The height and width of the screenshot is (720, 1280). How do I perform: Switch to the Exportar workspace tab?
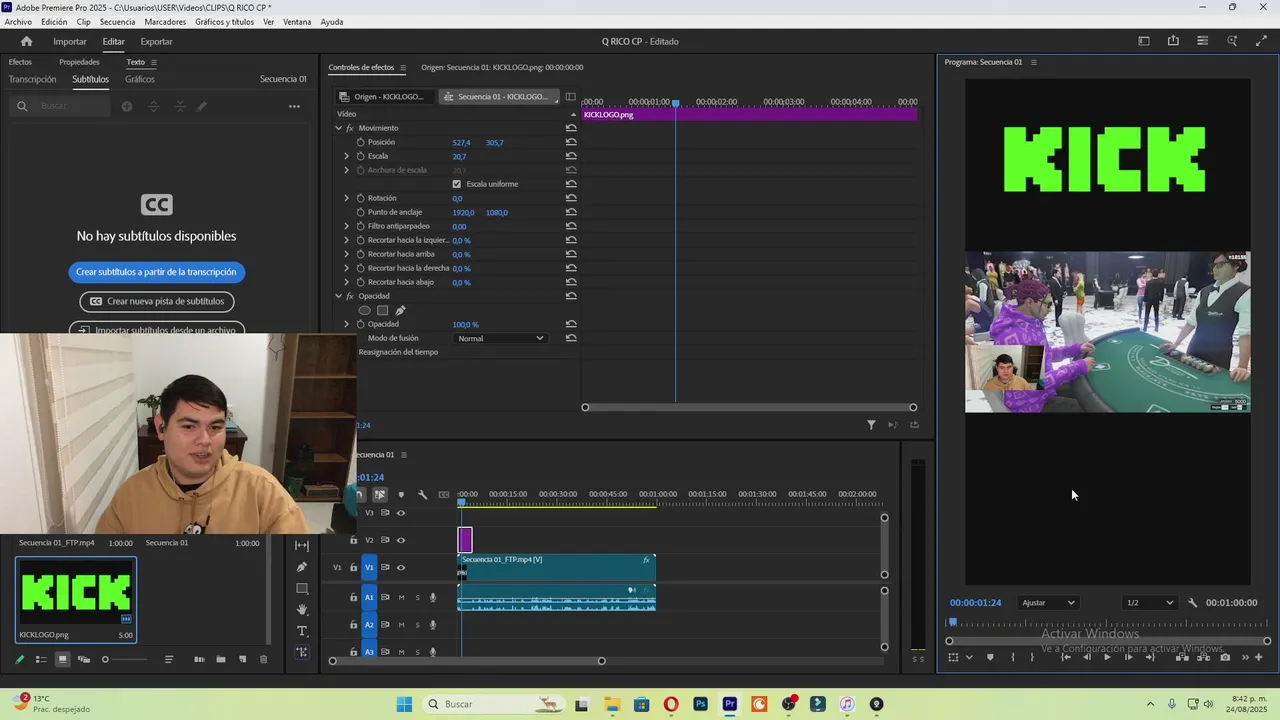[x=156, y=41]
